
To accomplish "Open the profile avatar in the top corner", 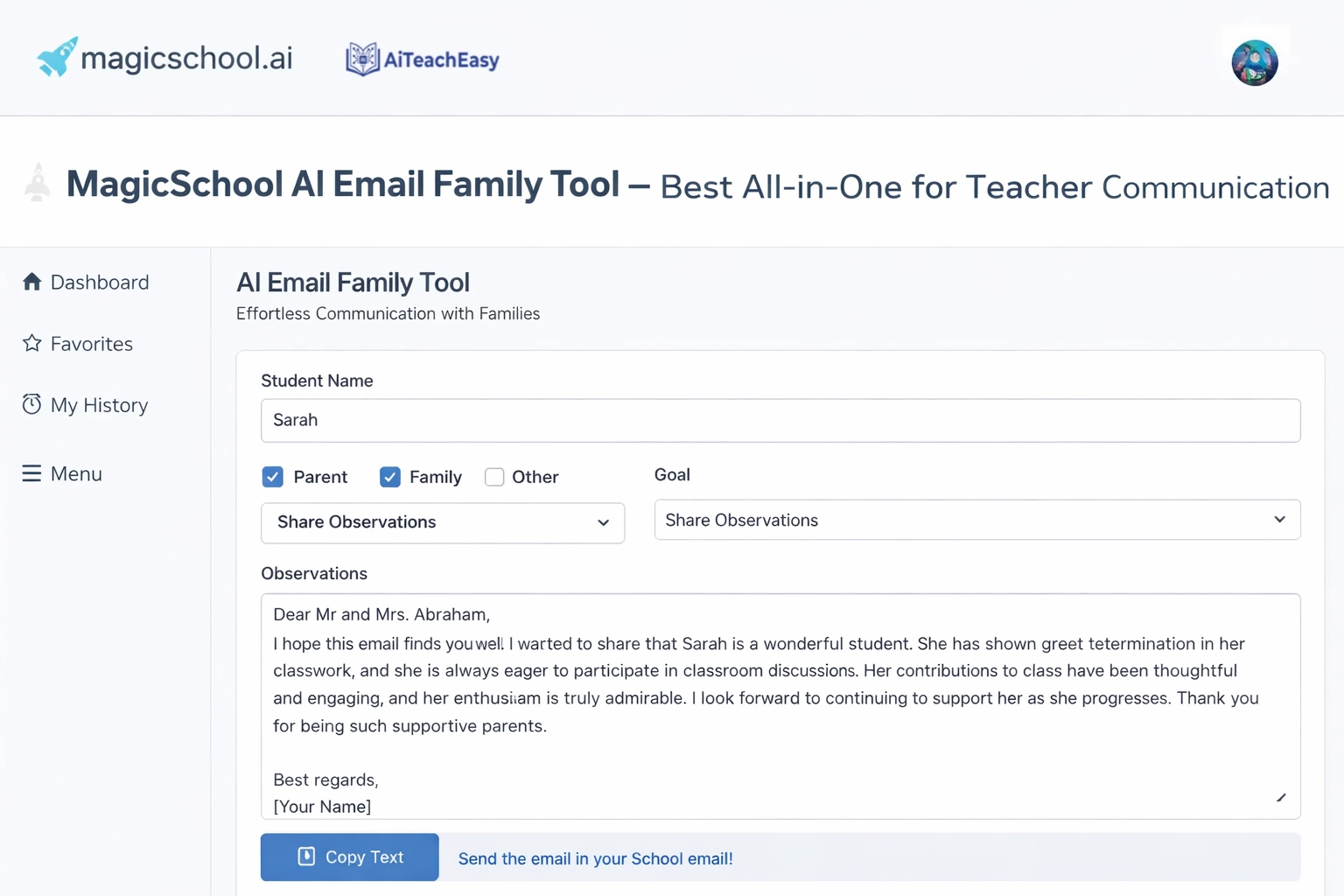I will (1254, 61).
